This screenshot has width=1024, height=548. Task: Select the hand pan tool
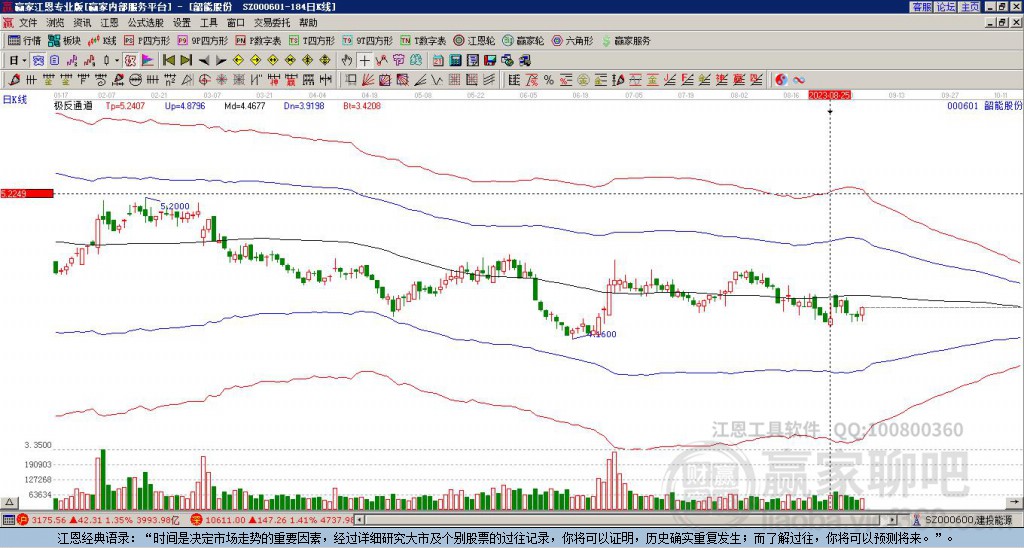click(x=346, y=60)
